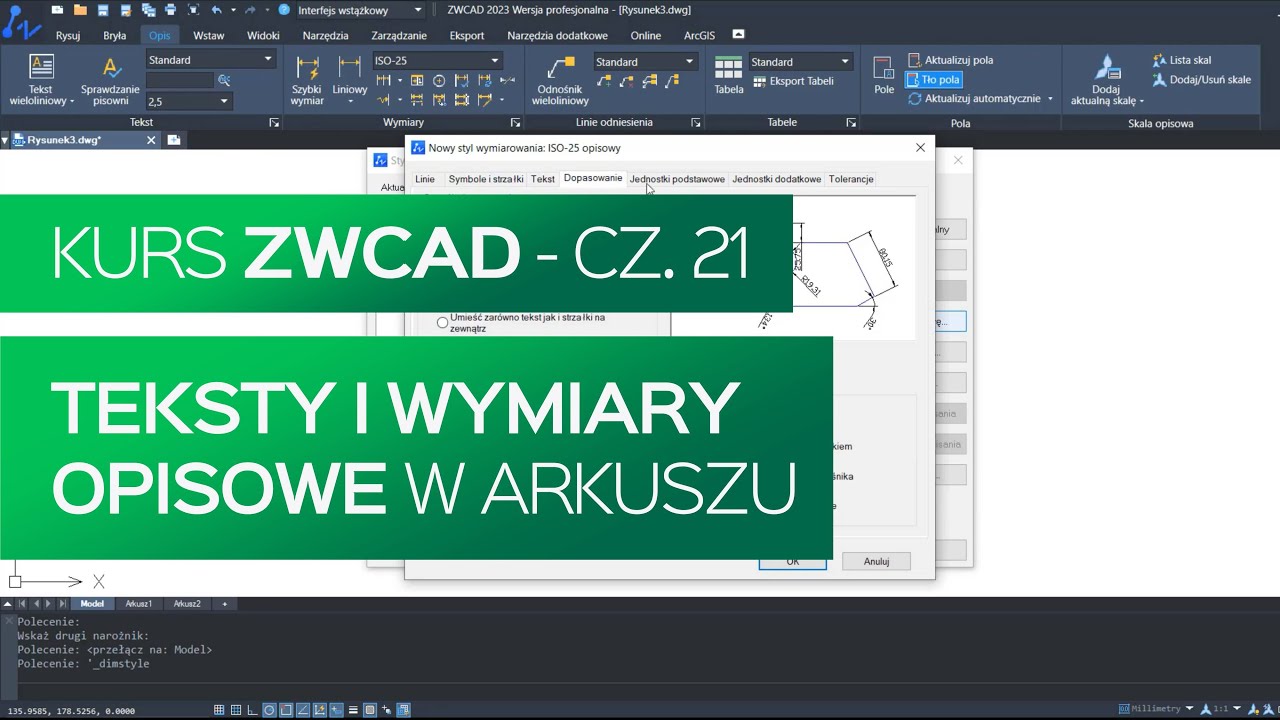Switch to the Tolerancje tab
The height and width of the screenshot is (720, 1280).
click(x=851, y=179)
